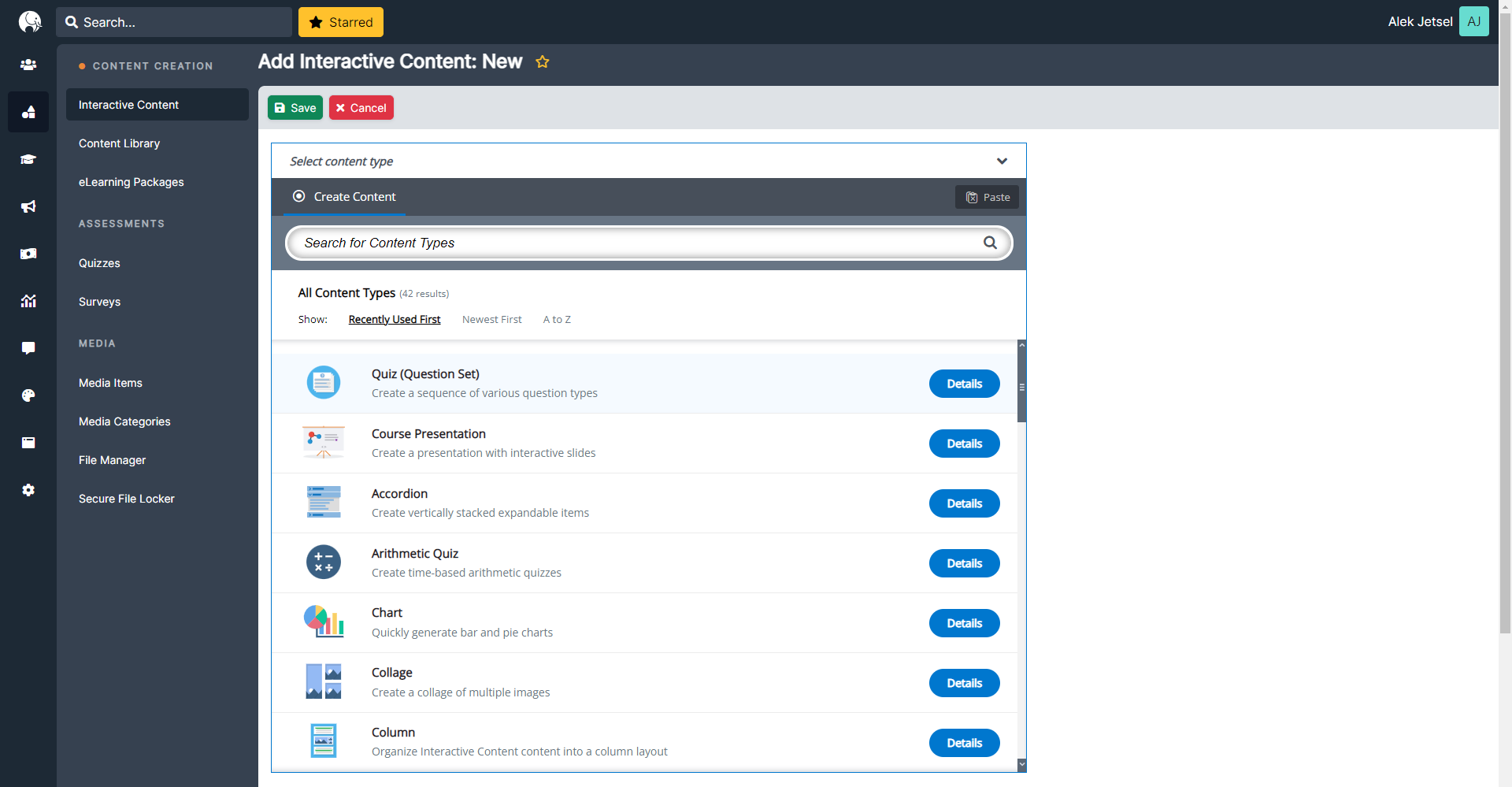Star this page with the star outline icon

coord(543,61)
